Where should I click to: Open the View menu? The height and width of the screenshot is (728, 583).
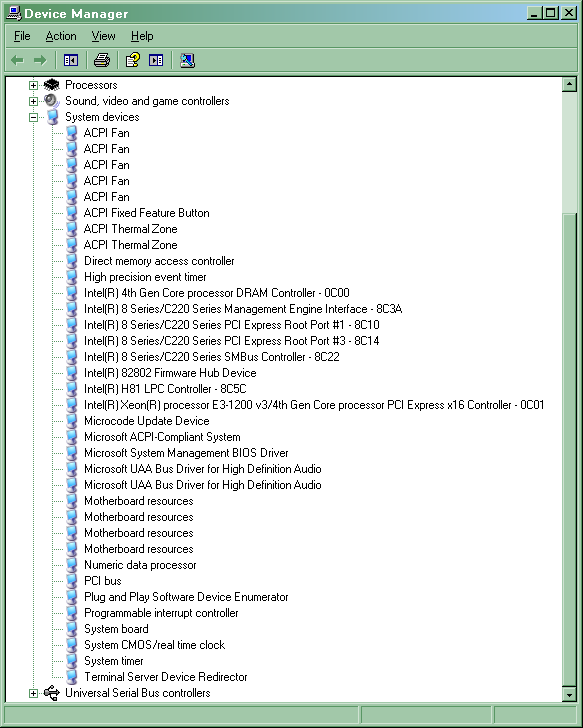pos(103,36)
